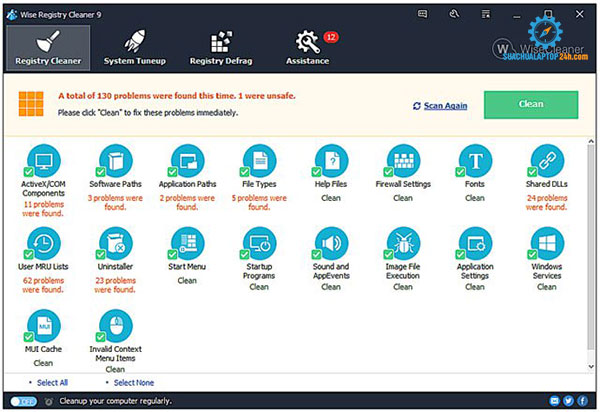This screenshot has width=600, height=412.
Task: Click the restore/backup icon in title bar
Action: (454, 14)
